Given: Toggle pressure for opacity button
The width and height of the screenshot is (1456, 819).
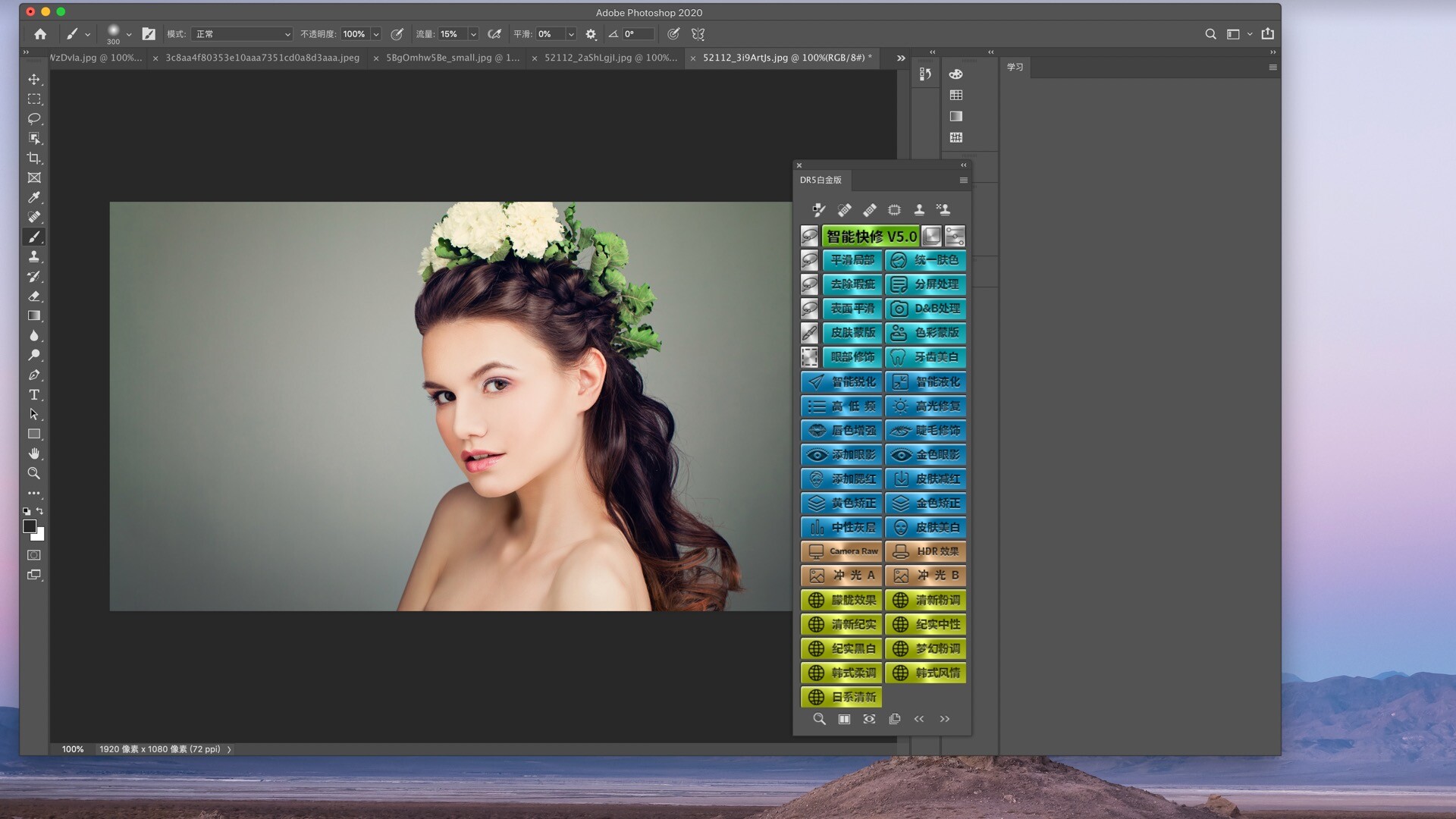Looking at the screenshot, I should coord(397,34).
